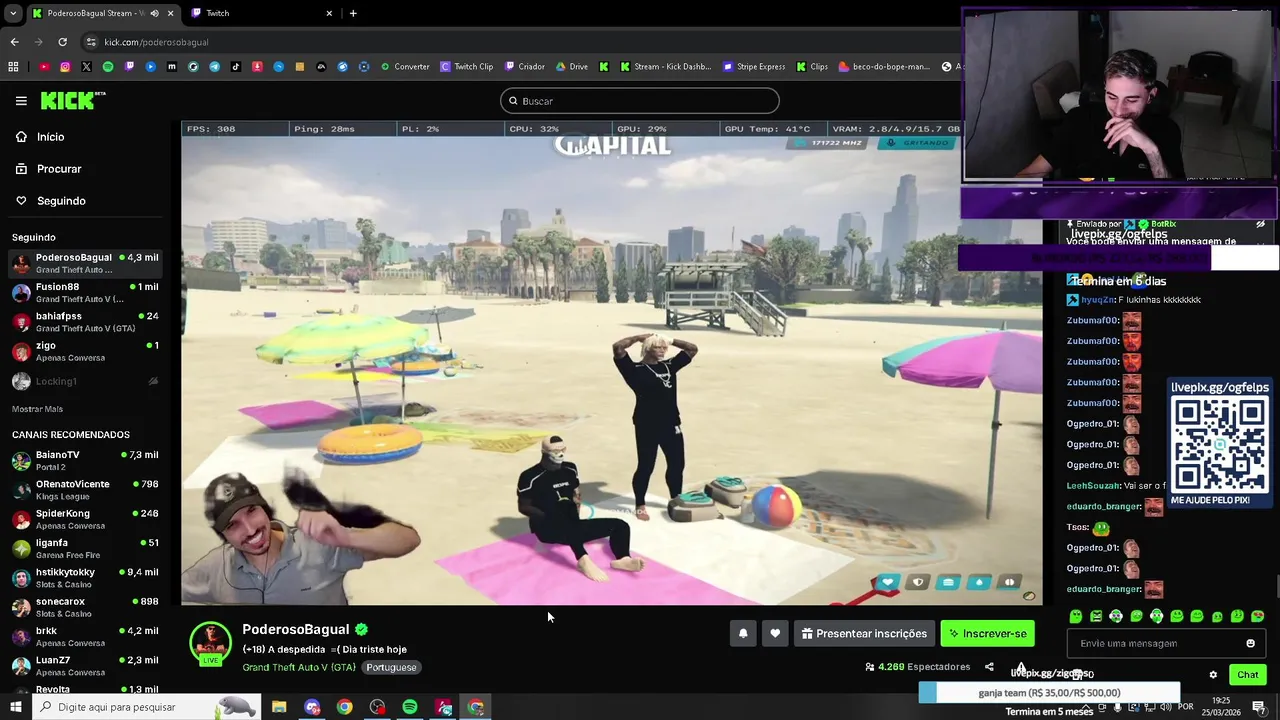Open liganfa recommended channel
The width and height of the screenshot is (1280, 720).
85,548
